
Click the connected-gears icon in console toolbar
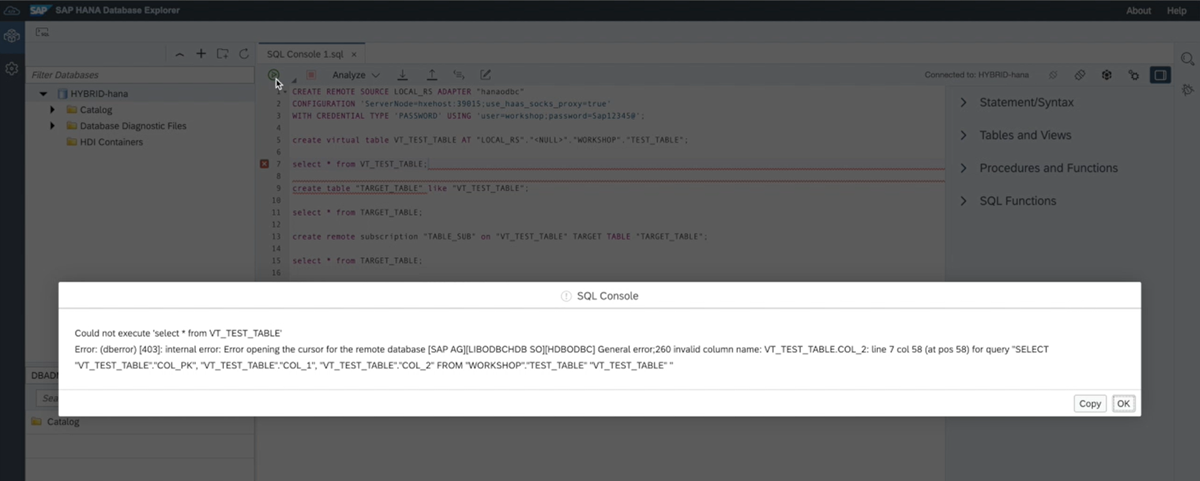[1133, 75]
